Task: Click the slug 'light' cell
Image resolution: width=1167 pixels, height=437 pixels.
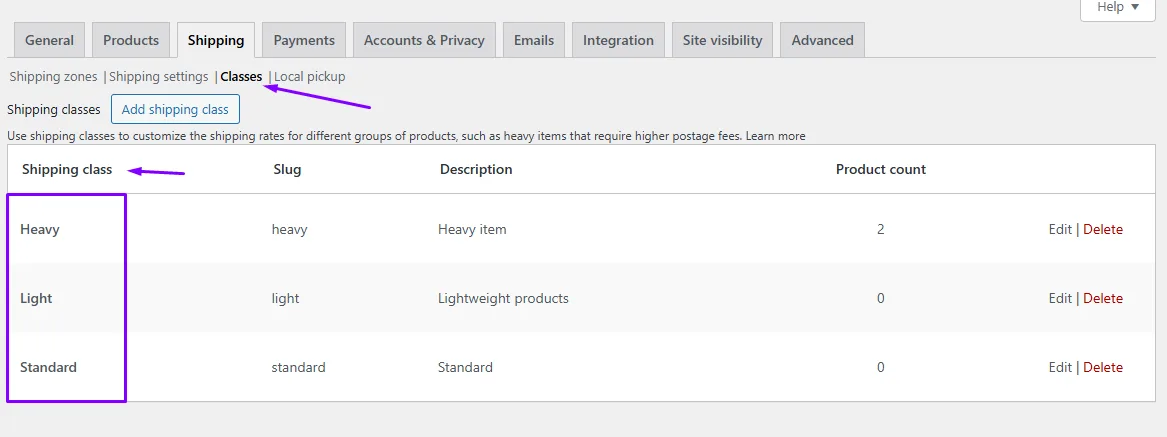Action: [x=286, y=299]
